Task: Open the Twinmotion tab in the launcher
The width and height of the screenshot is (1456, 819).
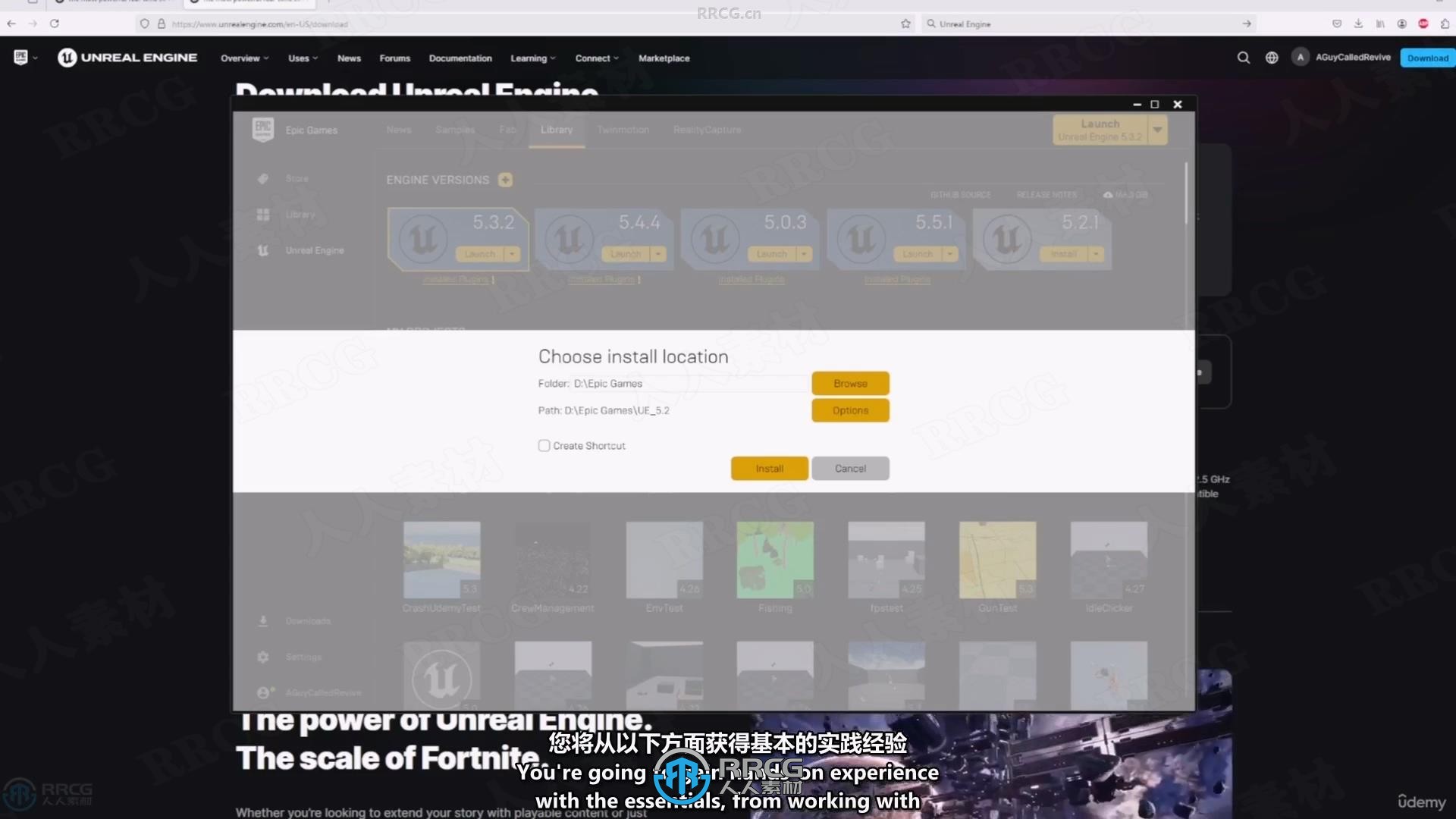Action: (623, 130)
